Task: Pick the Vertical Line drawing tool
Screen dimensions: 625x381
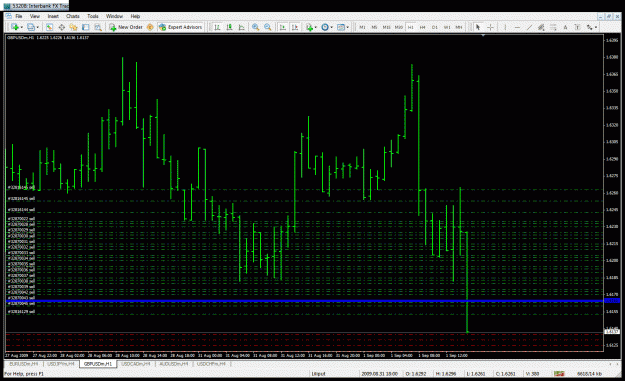Action: coord(505,27)
